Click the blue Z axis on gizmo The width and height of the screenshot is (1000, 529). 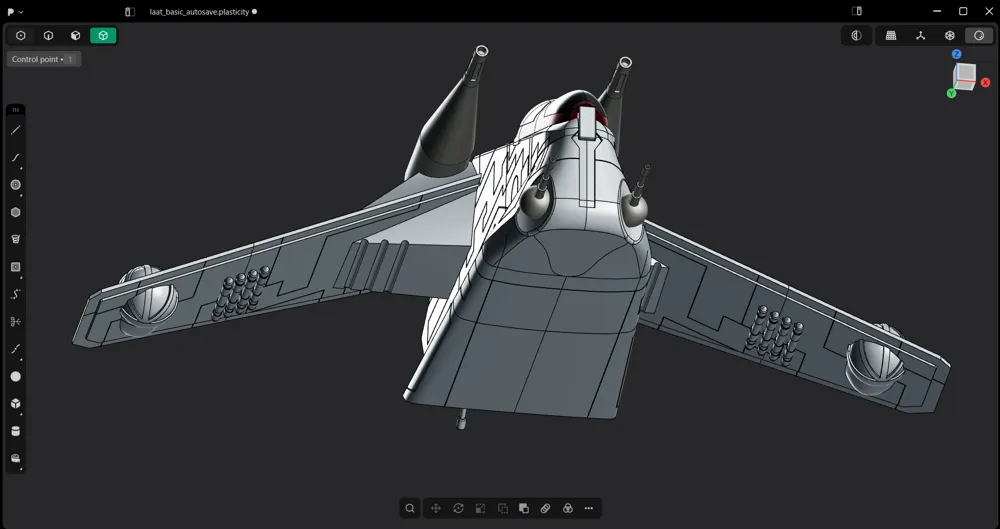click(x=957, y=54)
